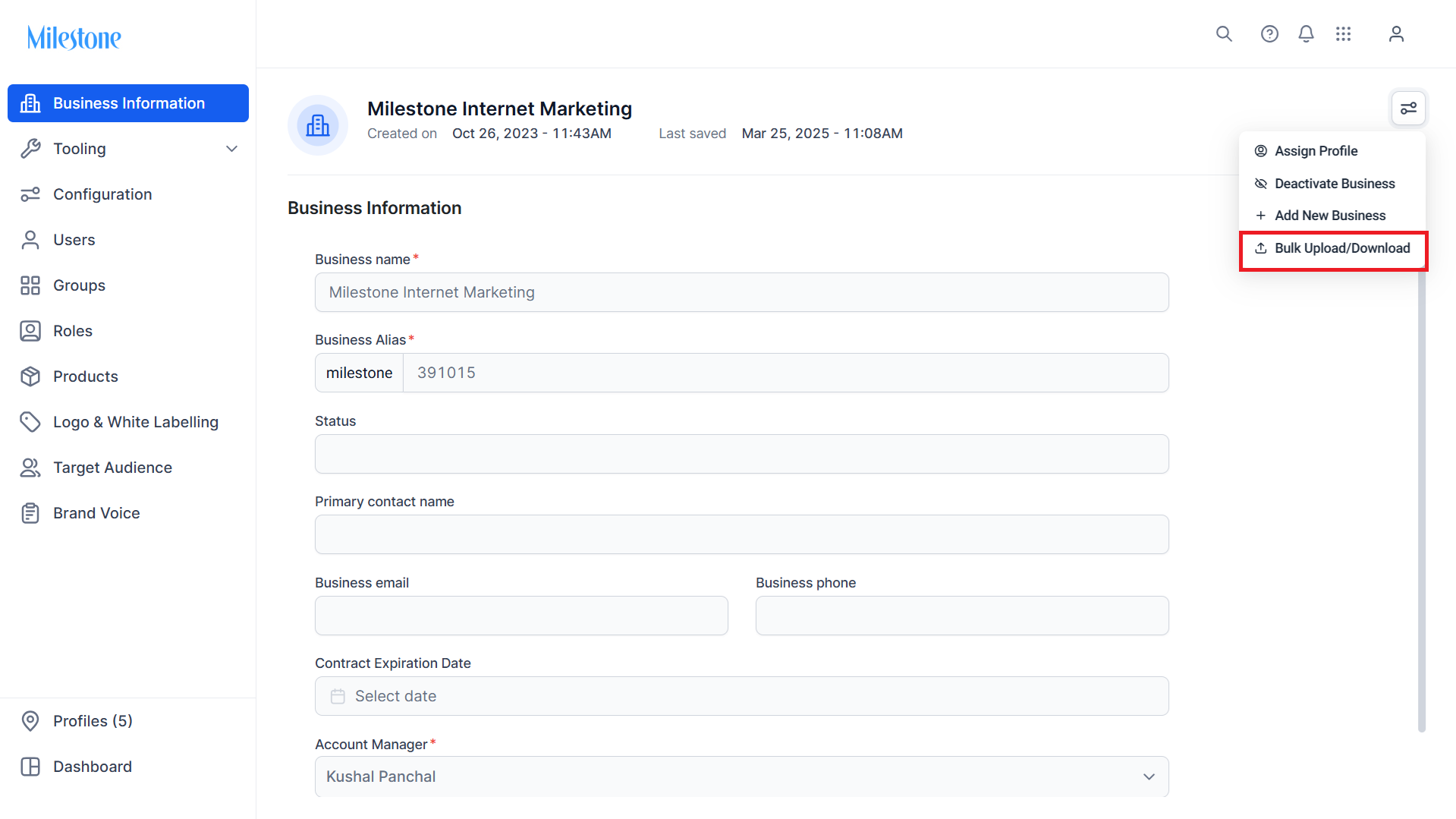Open the help question mark icon

[x=1269, y=34]
